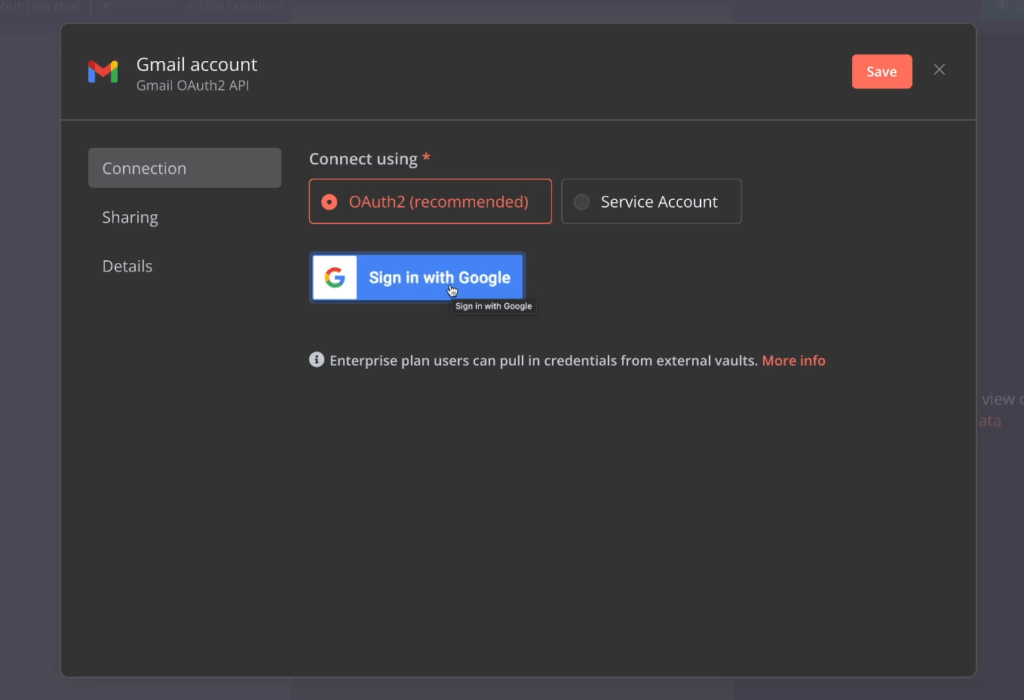The width and height of the screenshot is (1024, 700).
Task: Switch to the Sharing tab
Action: coord(130,217)
